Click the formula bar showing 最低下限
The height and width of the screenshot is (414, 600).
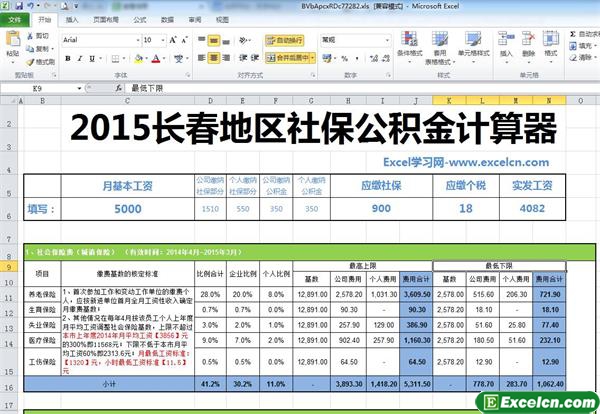(x=360, y=88)
